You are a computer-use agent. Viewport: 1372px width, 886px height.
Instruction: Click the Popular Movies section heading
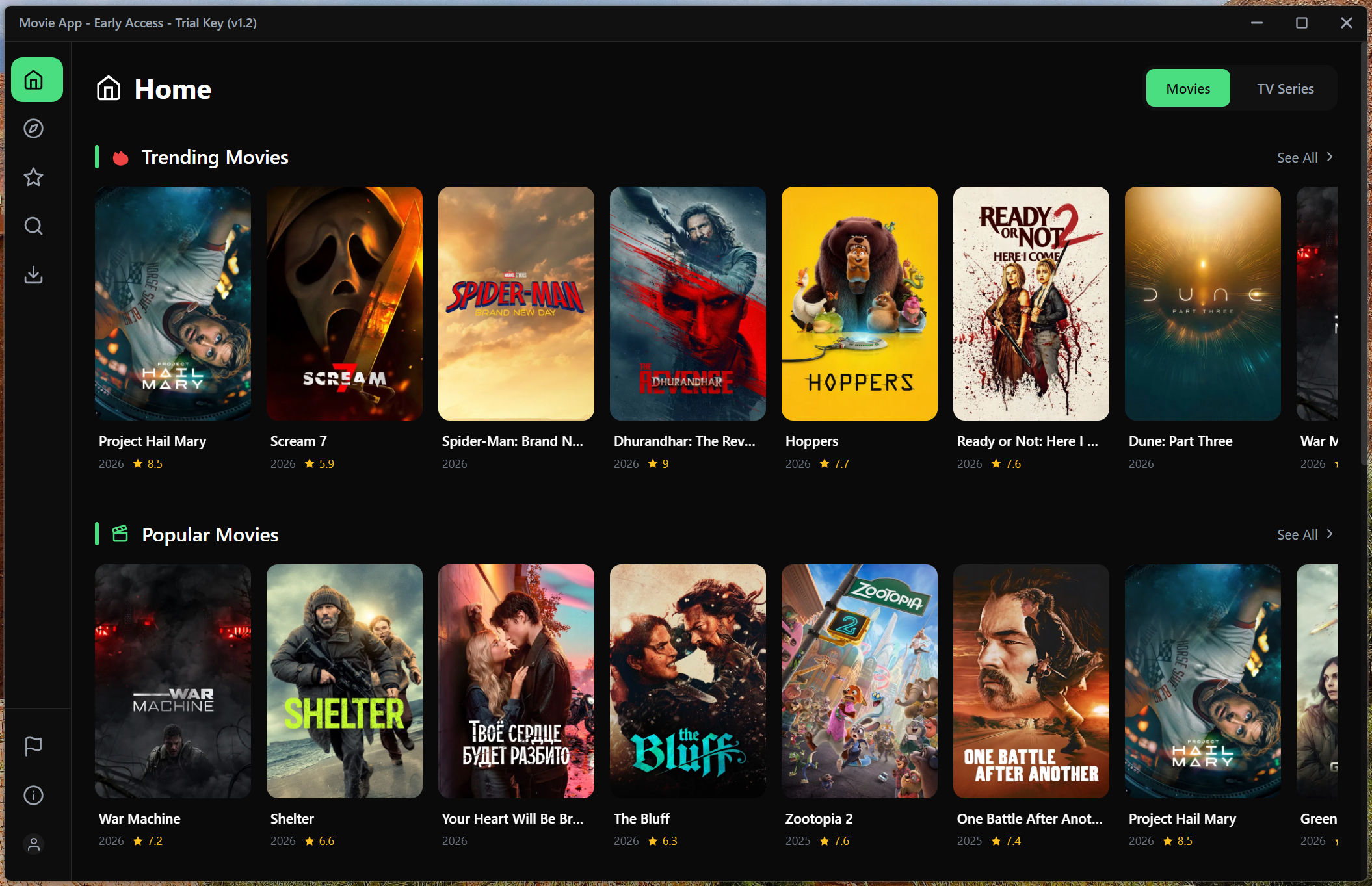click(x=210, y=534)
